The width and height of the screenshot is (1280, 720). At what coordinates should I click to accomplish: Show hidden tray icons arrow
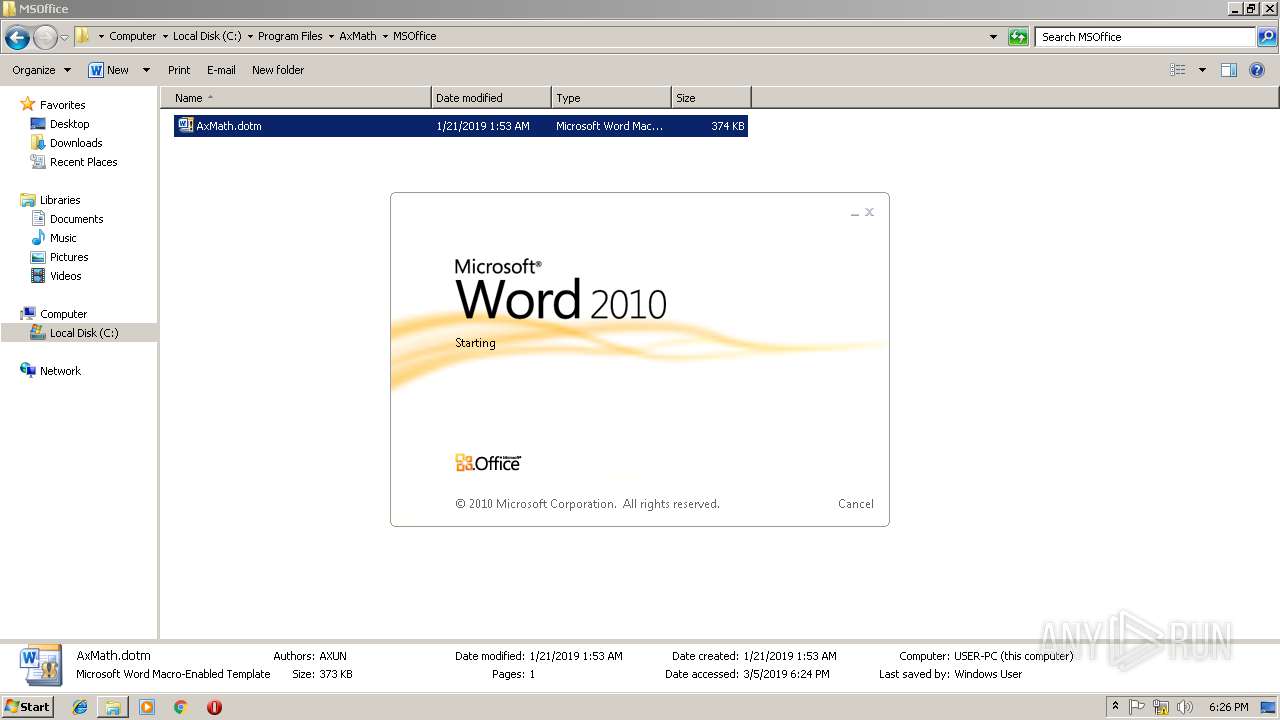pyautogui.click(x=1116, y=707)
